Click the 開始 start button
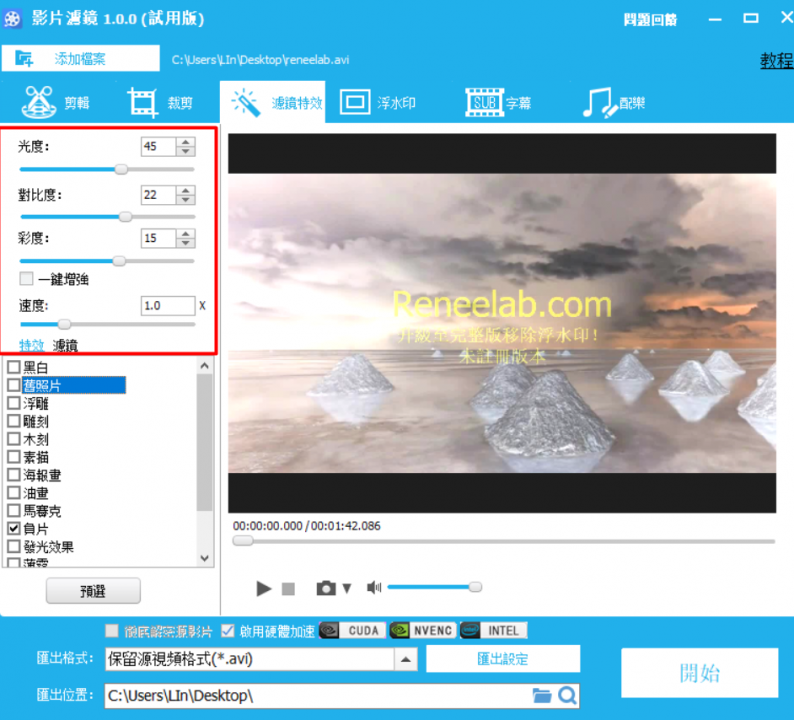Image resolution: width=794 pixels, height=720 pixels. (x=700, y=673)
